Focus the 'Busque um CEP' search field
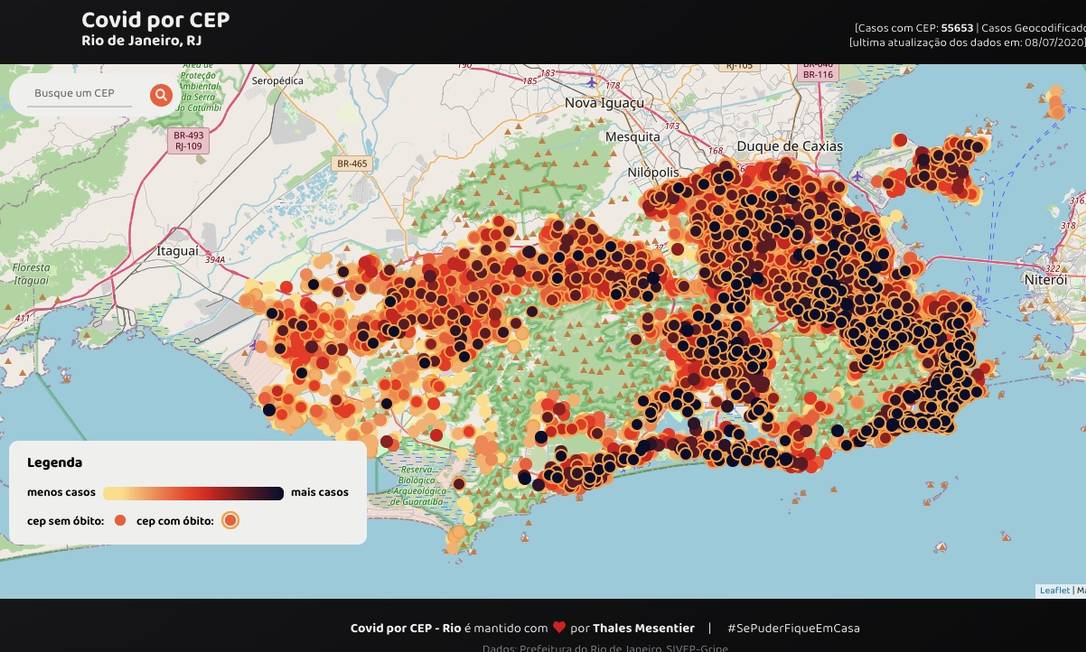Screen dimensions: 1086x652 [78, 94]
